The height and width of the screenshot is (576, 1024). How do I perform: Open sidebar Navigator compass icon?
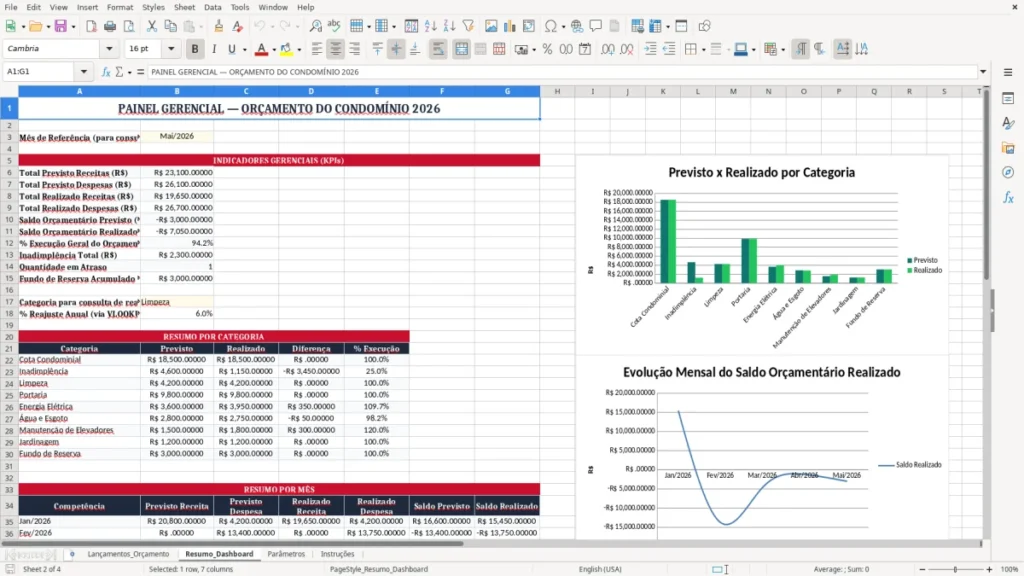(1008, 172)
